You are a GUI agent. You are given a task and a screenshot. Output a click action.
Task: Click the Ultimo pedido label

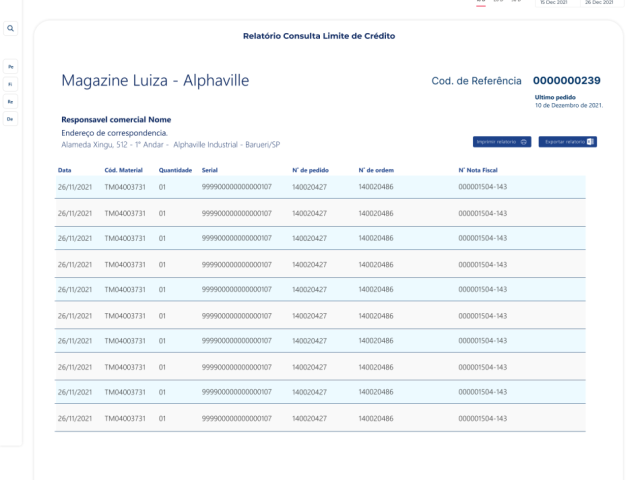555,97
